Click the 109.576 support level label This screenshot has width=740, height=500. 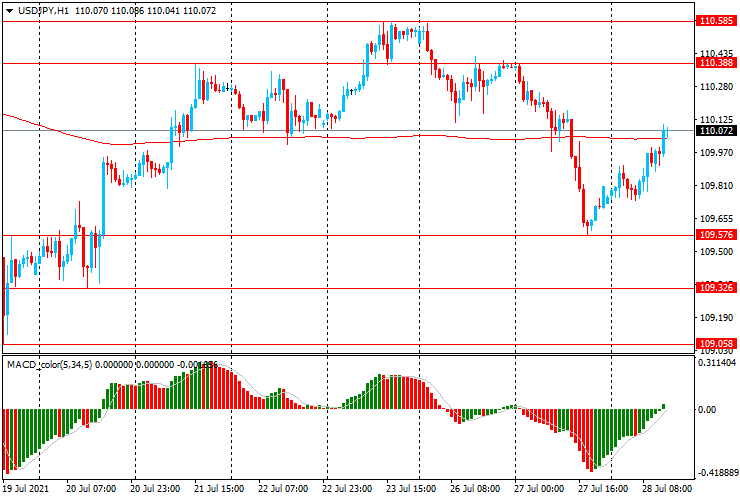click(716, 235)
